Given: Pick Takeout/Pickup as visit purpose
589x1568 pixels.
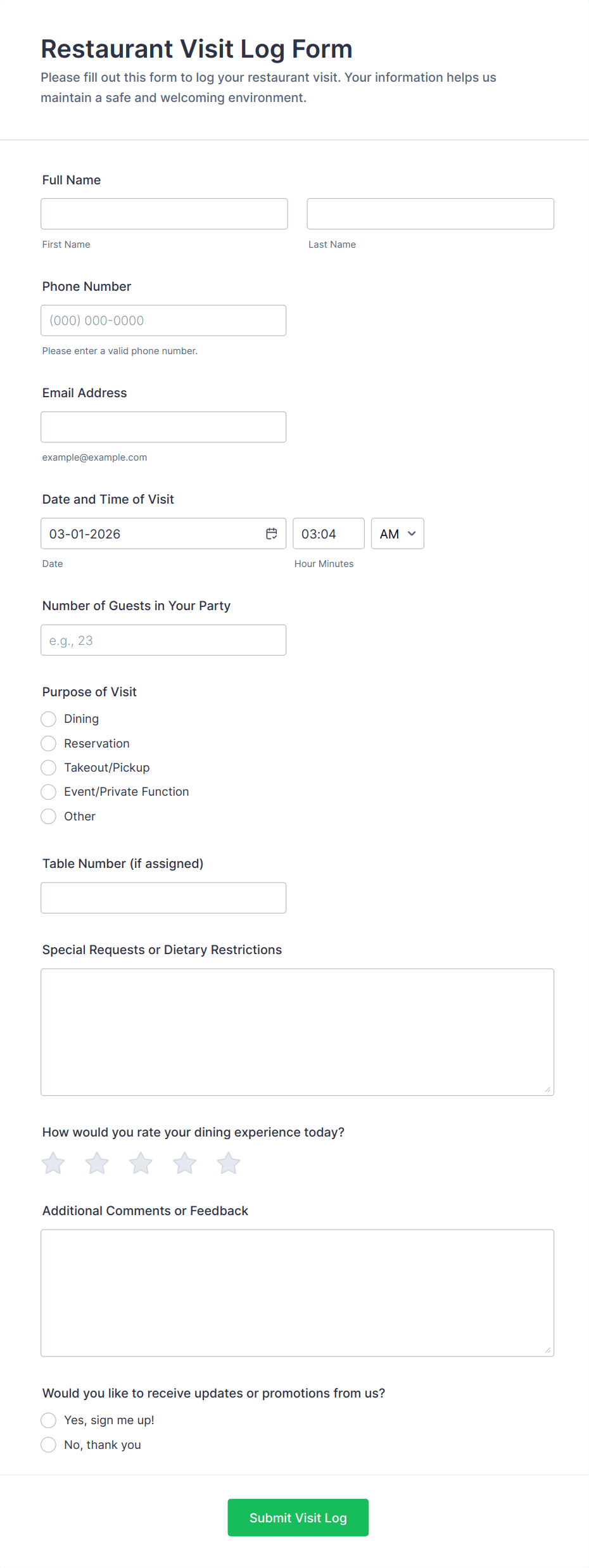Looking at the screenshot, I should (49, 768).
